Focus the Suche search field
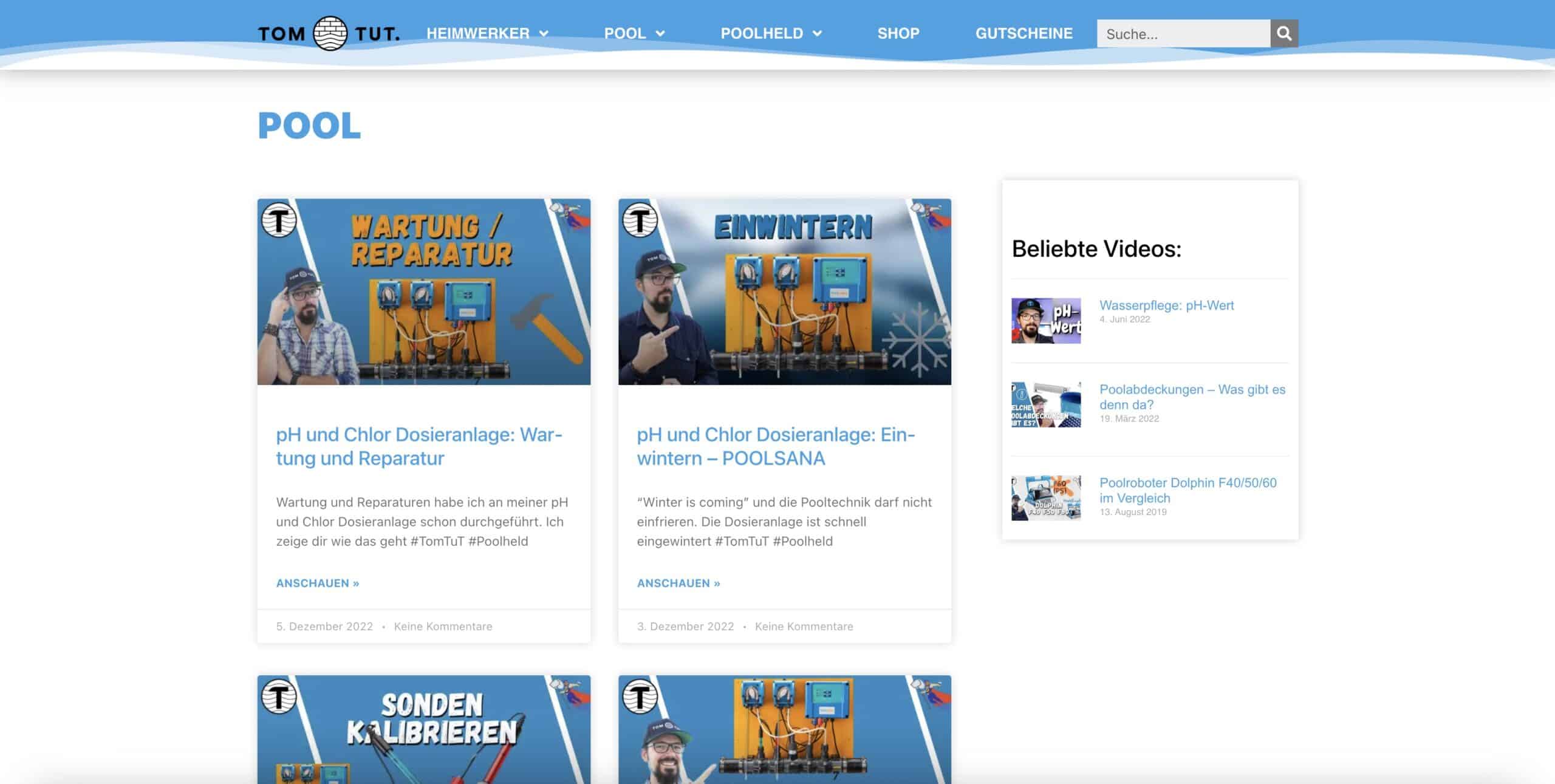 (x=1183, y=33)
